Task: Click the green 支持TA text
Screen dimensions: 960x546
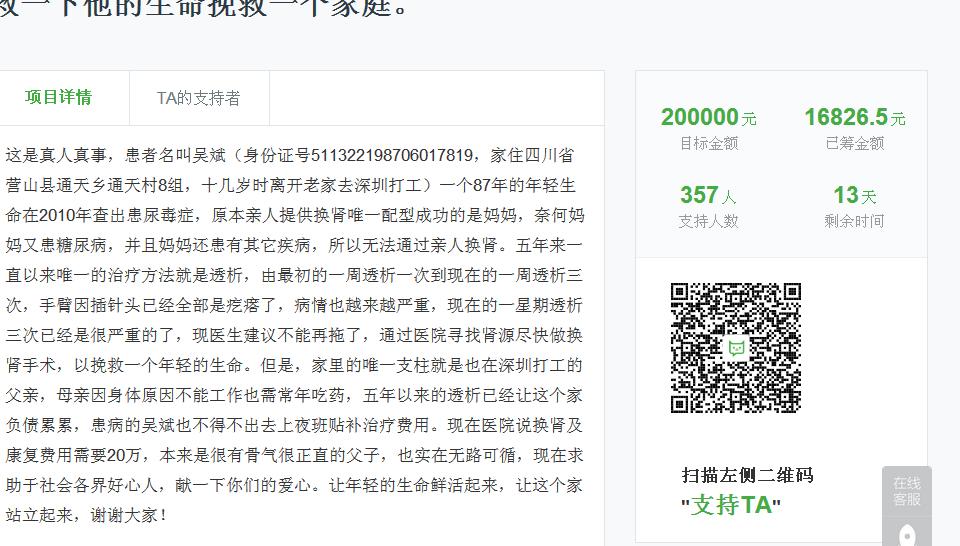Action: 731,505
